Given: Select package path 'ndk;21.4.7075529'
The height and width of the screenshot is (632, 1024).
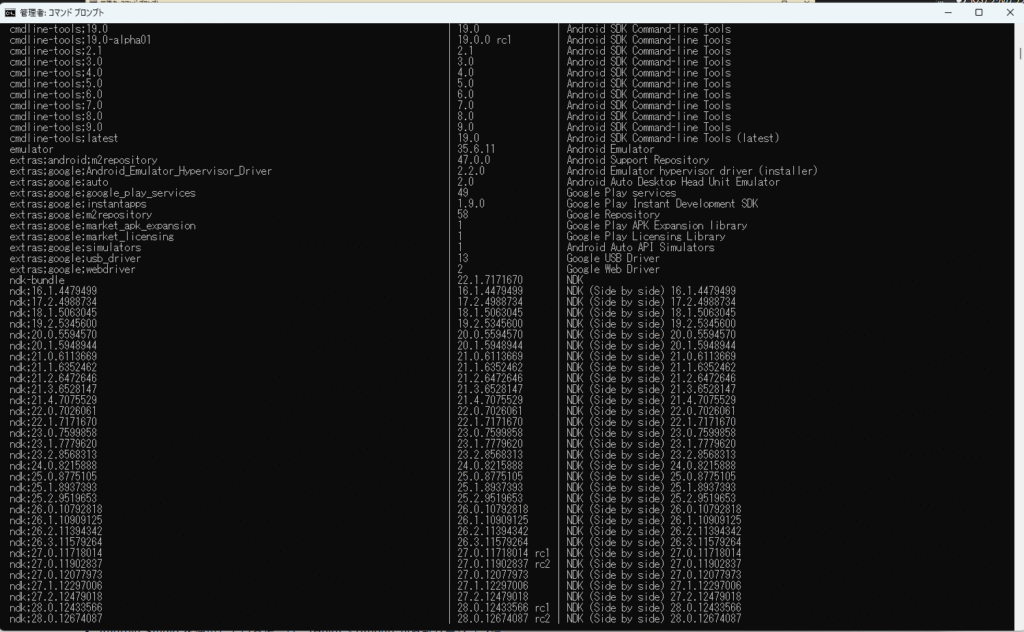Looking at the screenshot, I should 53,401.
